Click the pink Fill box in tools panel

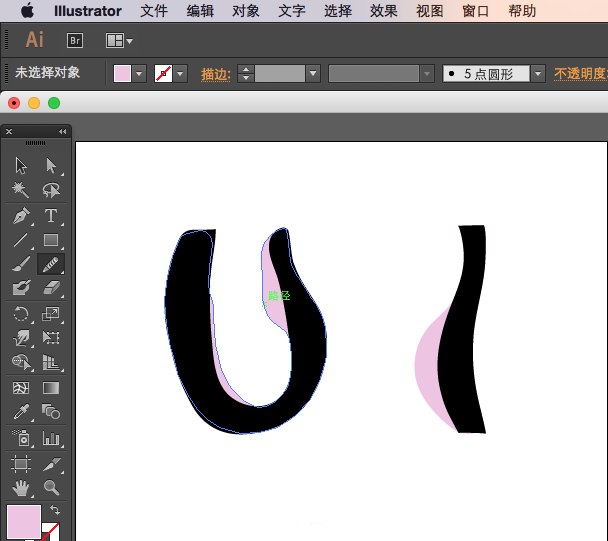[x=24, y=522]
